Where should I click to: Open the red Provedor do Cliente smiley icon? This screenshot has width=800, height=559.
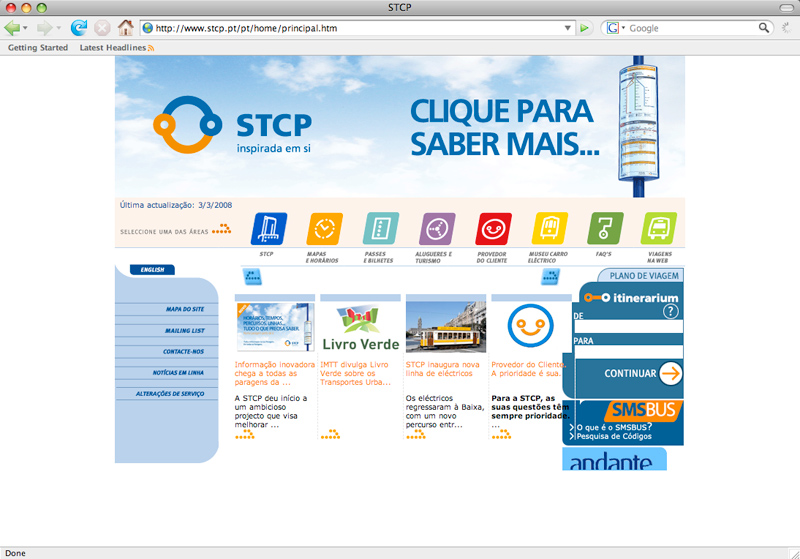493,228
